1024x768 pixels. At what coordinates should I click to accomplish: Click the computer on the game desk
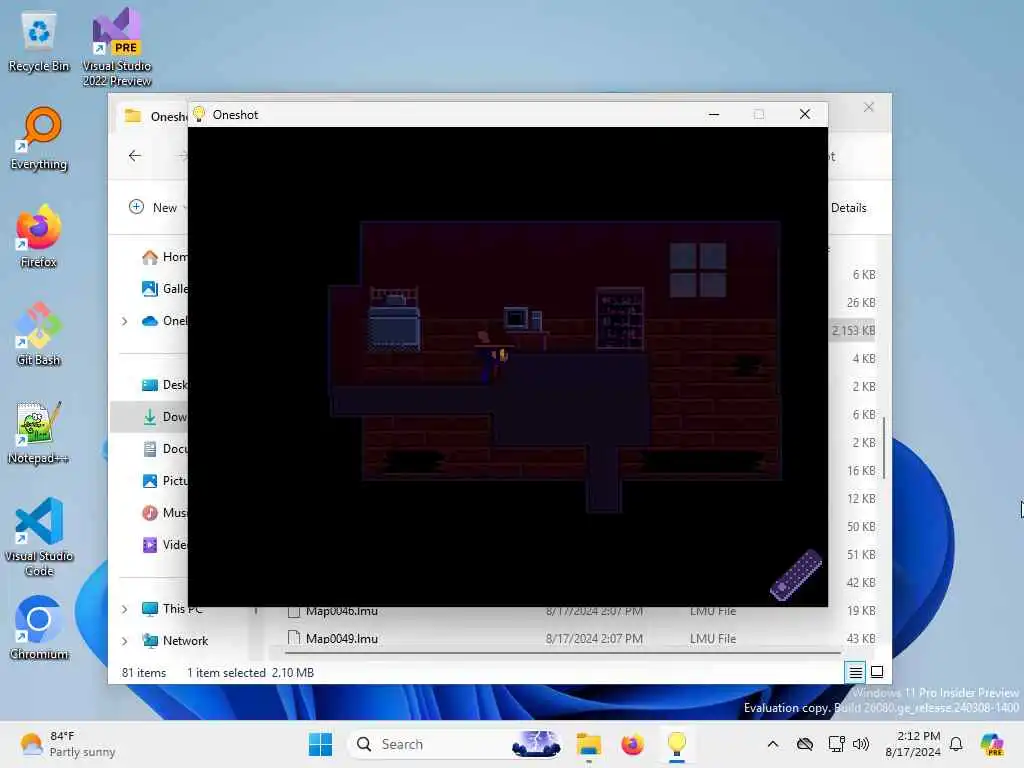(522, 319)
